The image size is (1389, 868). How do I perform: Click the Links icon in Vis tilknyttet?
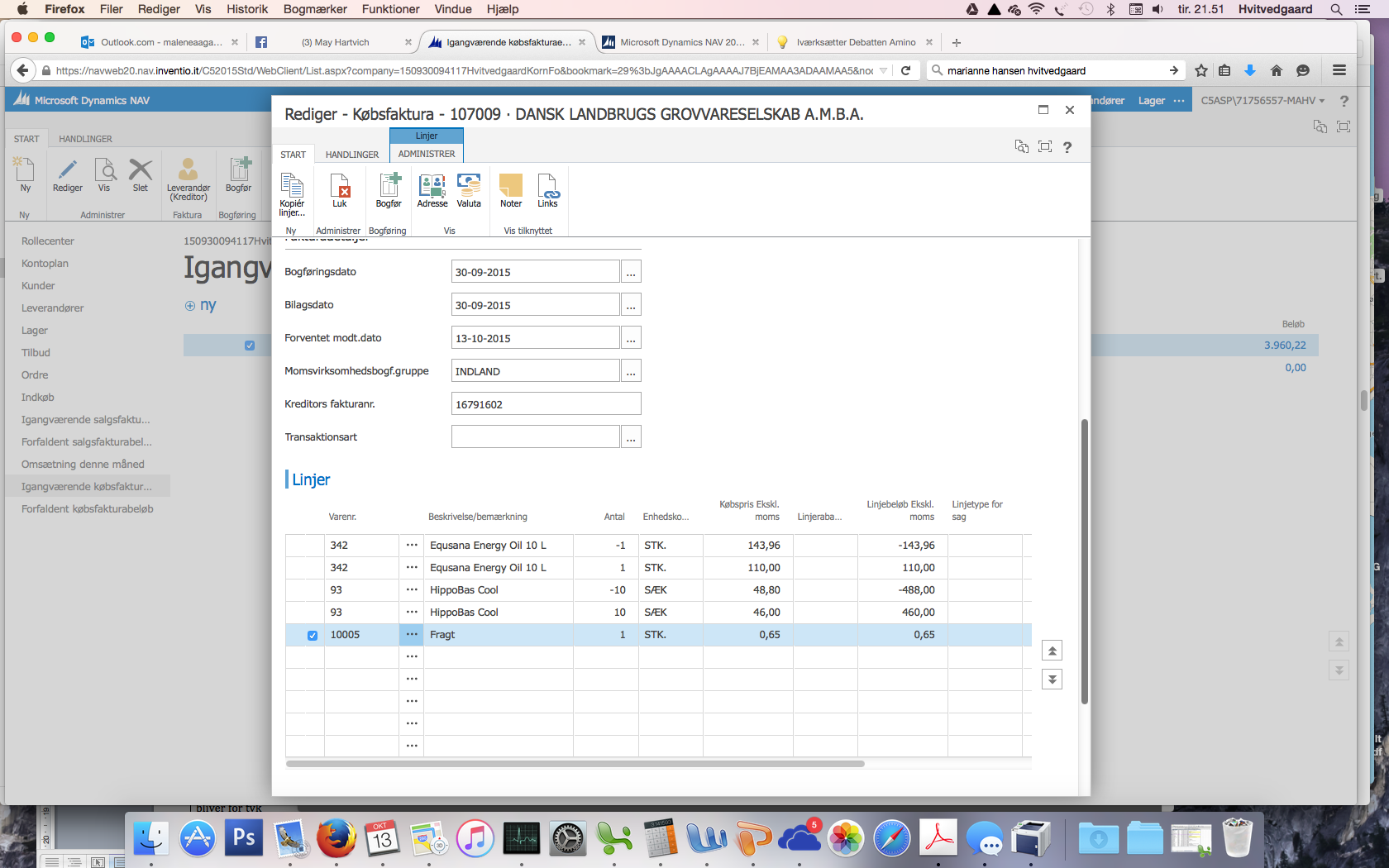click(x=547, y=186)
